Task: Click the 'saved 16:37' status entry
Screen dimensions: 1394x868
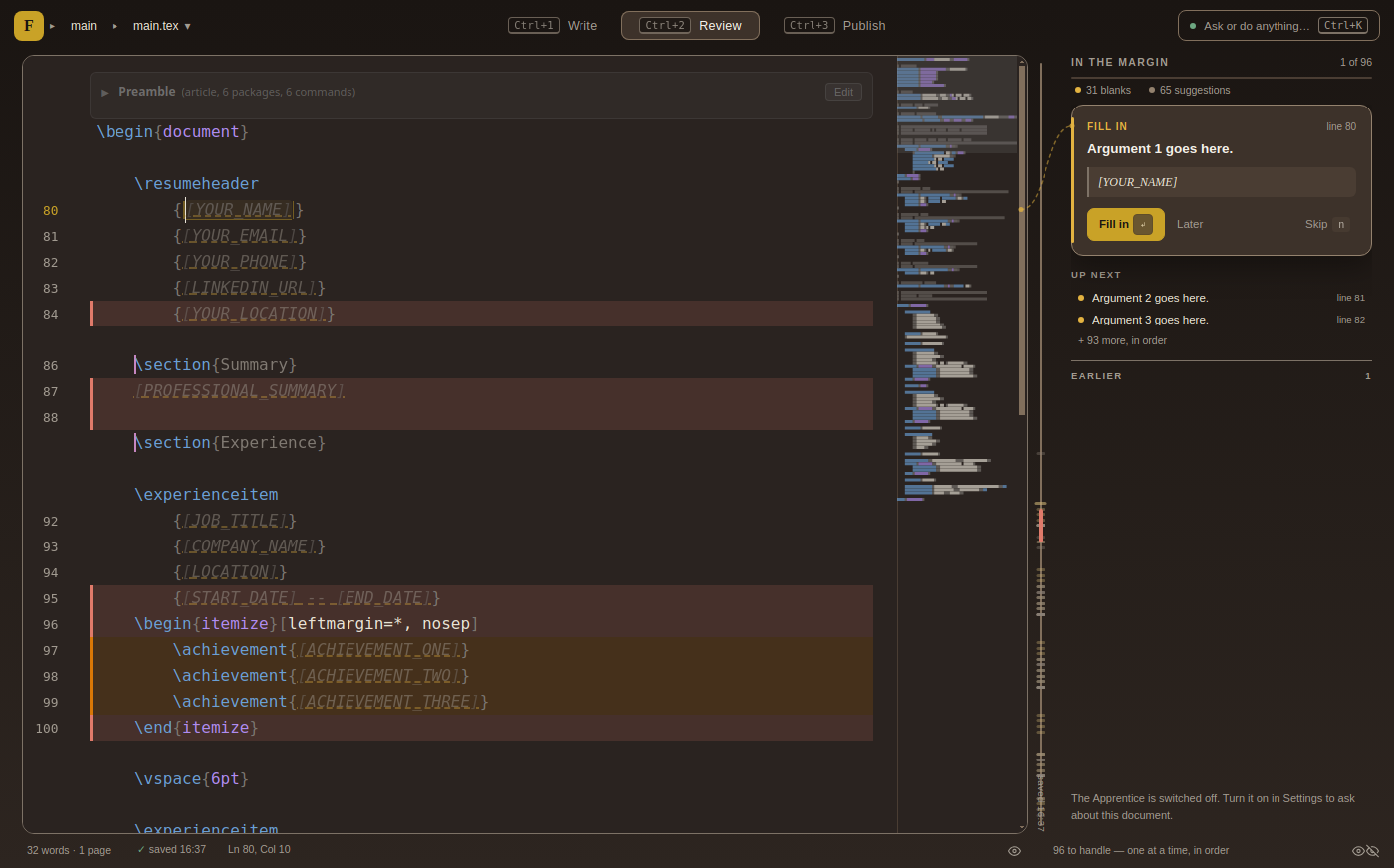Action: (171, 850)
